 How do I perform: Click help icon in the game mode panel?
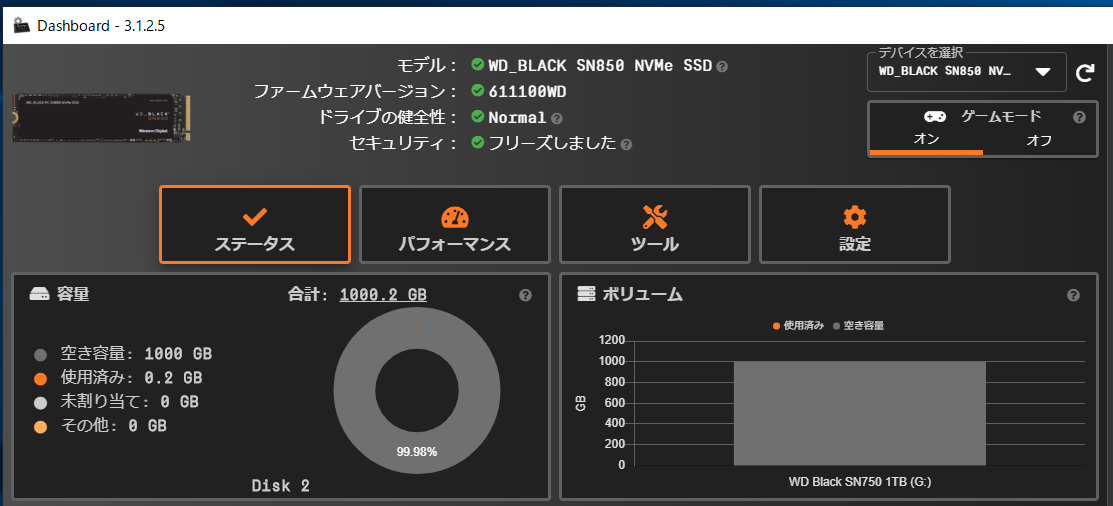pos(1079,117)
